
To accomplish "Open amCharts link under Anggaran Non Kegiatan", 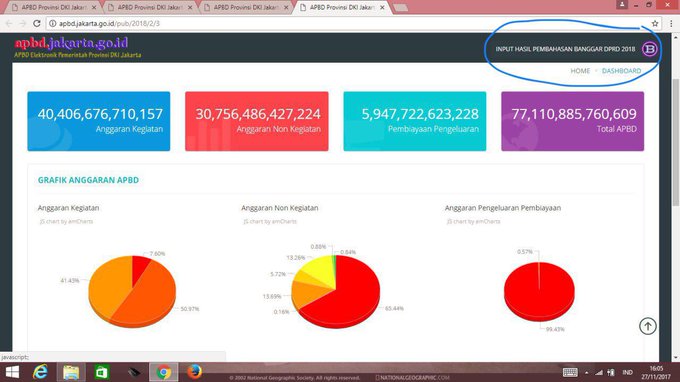I will pos(270,221).
